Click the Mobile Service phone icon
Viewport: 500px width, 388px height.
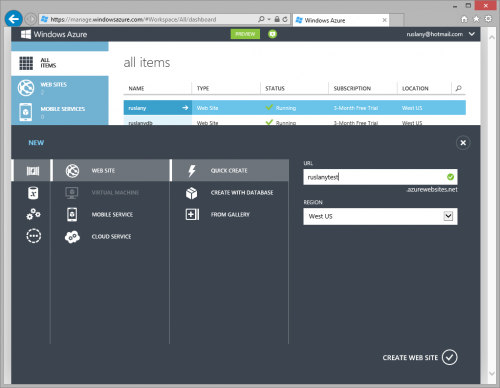72,215
